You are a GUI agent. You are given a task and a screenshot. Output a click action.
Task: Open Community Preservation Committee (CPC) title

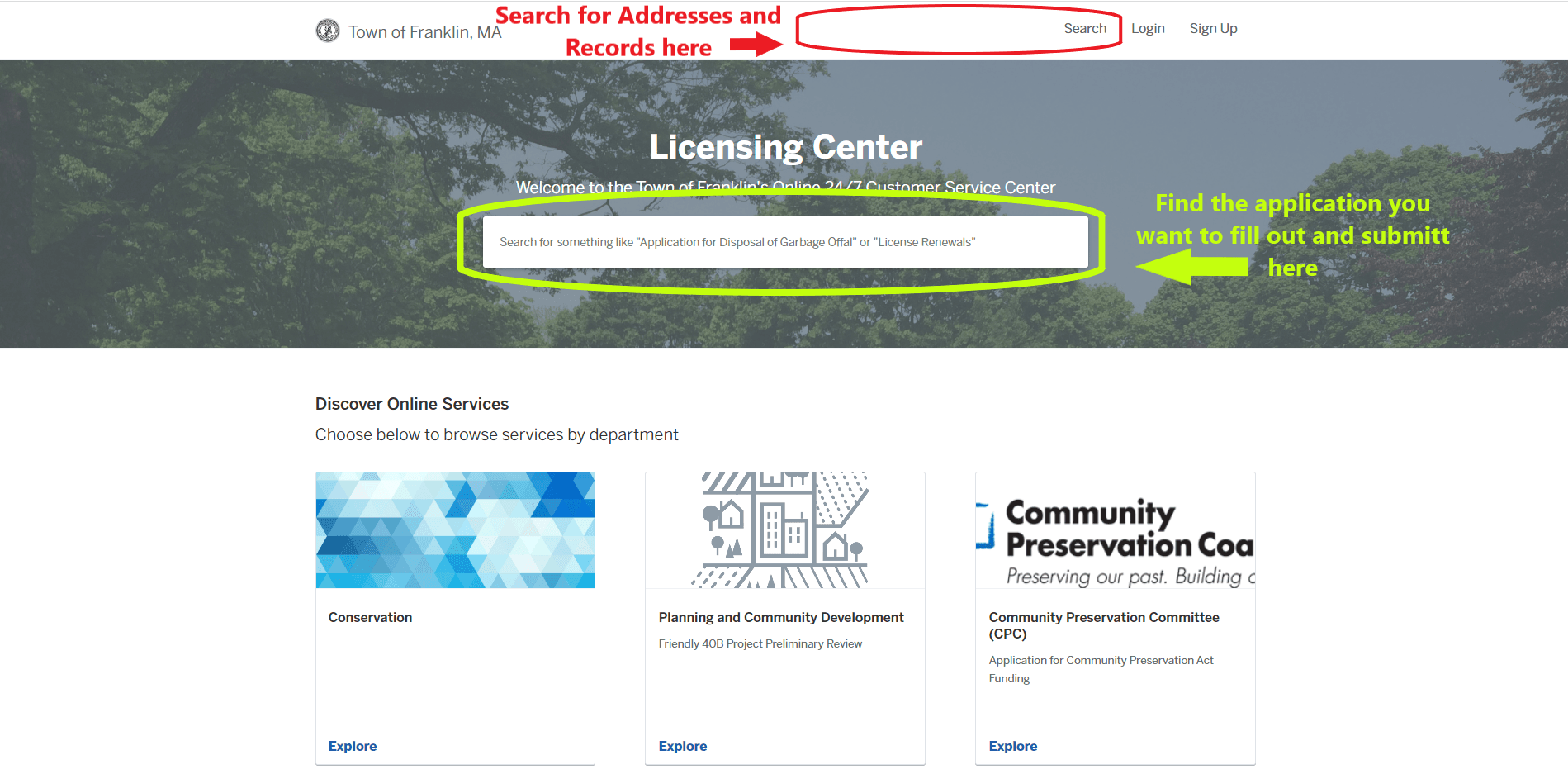click(1103, 625)
